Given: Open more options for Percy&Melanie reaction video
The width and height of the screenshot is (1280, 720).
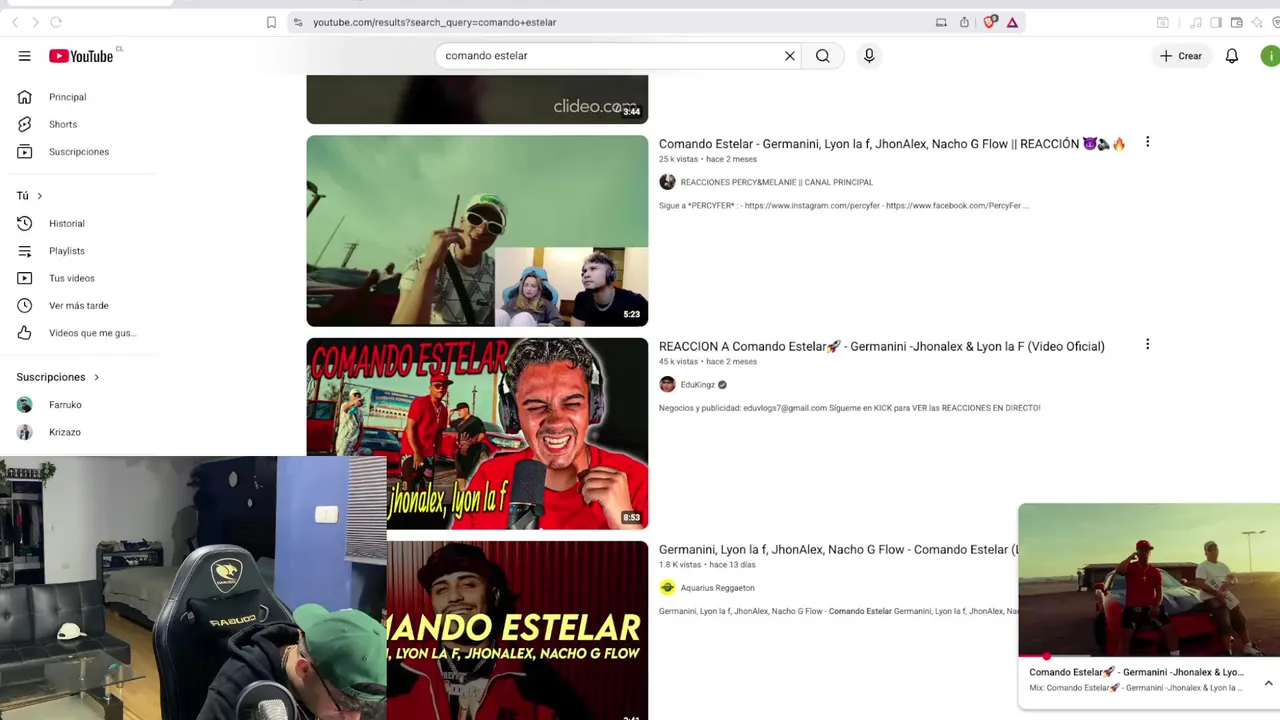Looking at the screenshot, I should pyautogui.click(x=1147, y=142).
